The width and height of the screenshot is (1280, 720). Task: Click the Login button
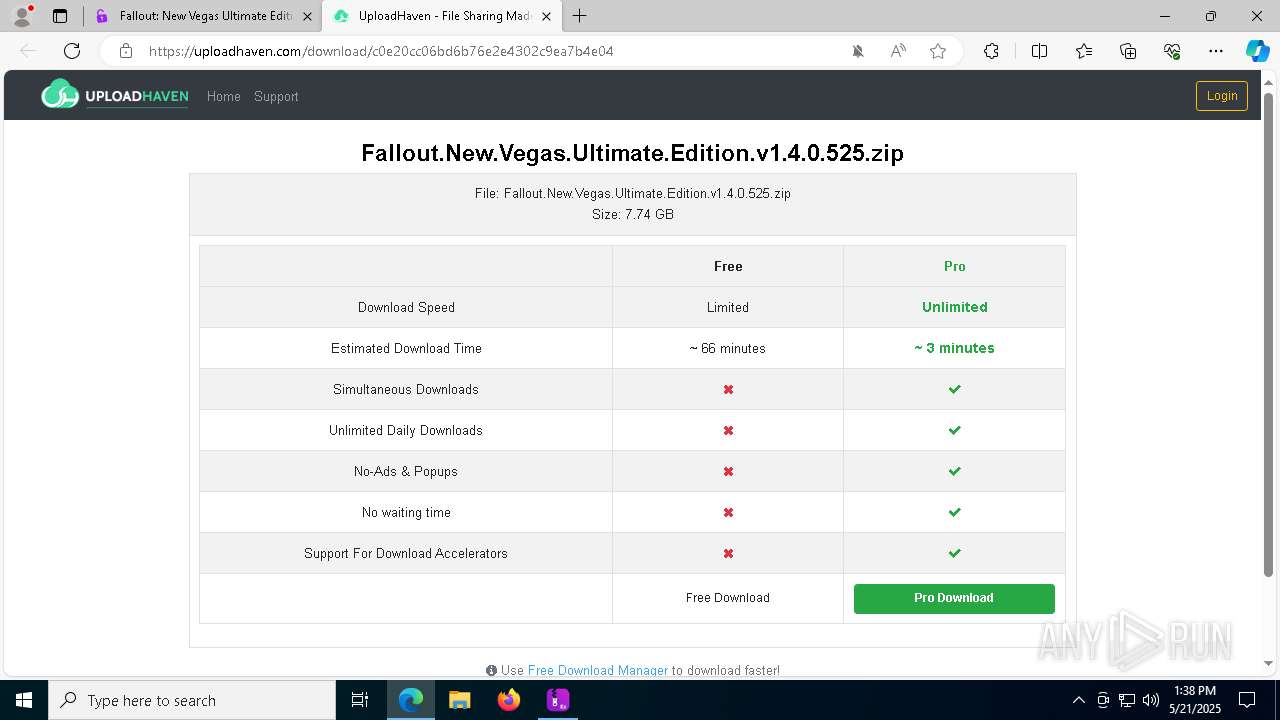[1221, 96]
